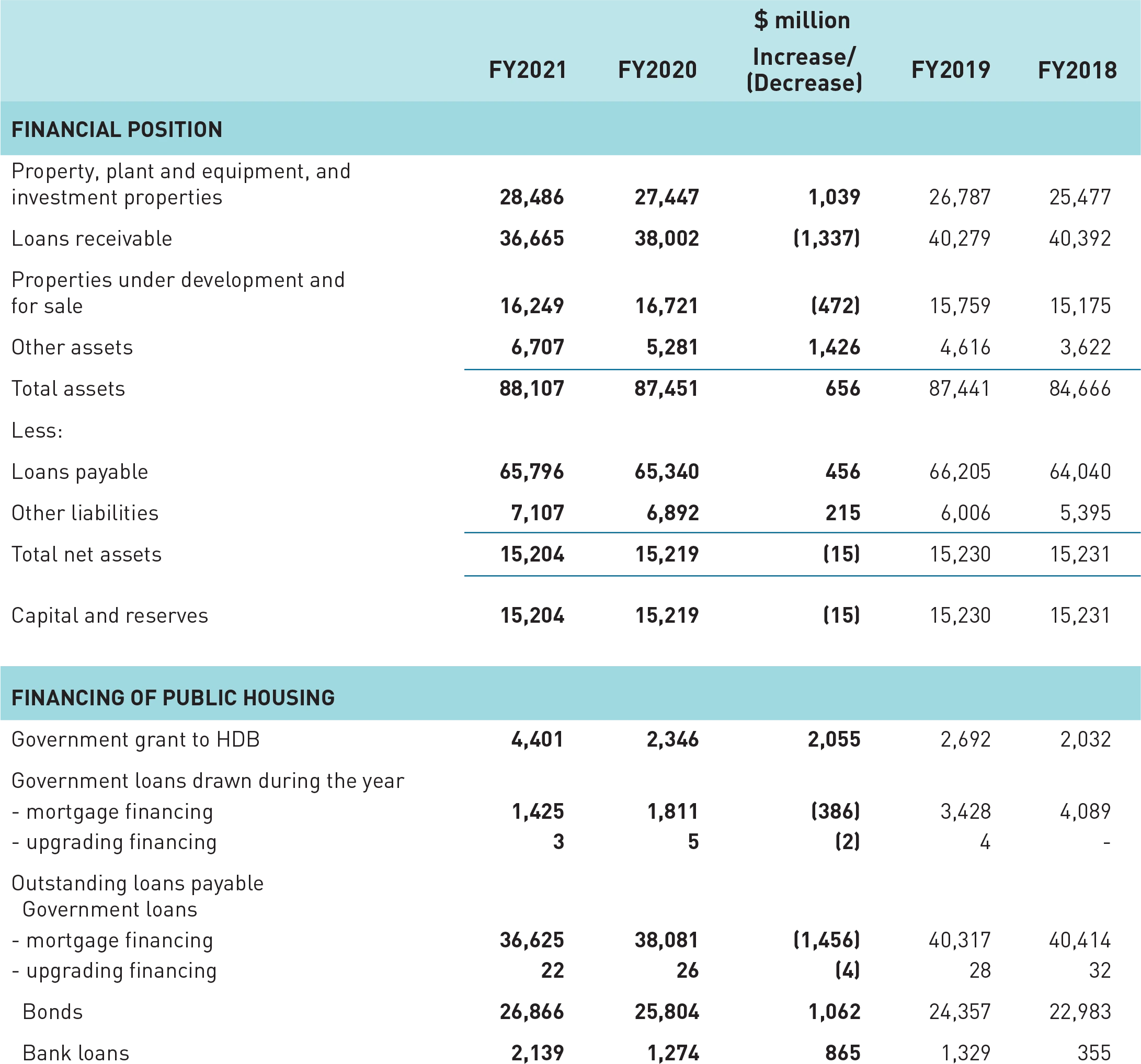The height and width of the screenshot is (1064, 1141).
Task: Select 'Properties under development and' label
Action: pyautogui.click(x=178, y=280)
